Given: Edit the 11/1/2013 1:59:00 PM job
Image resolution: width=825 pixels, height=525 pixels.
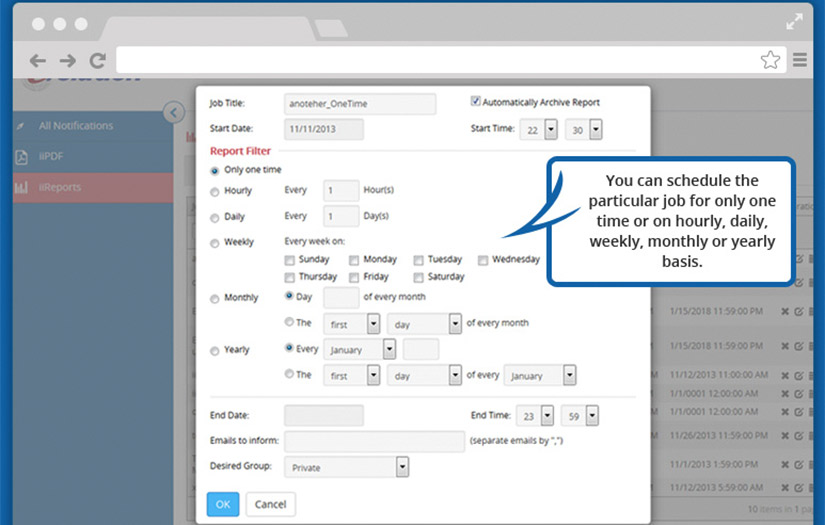Looking at the screenshot, I should (x=799, y=465).
